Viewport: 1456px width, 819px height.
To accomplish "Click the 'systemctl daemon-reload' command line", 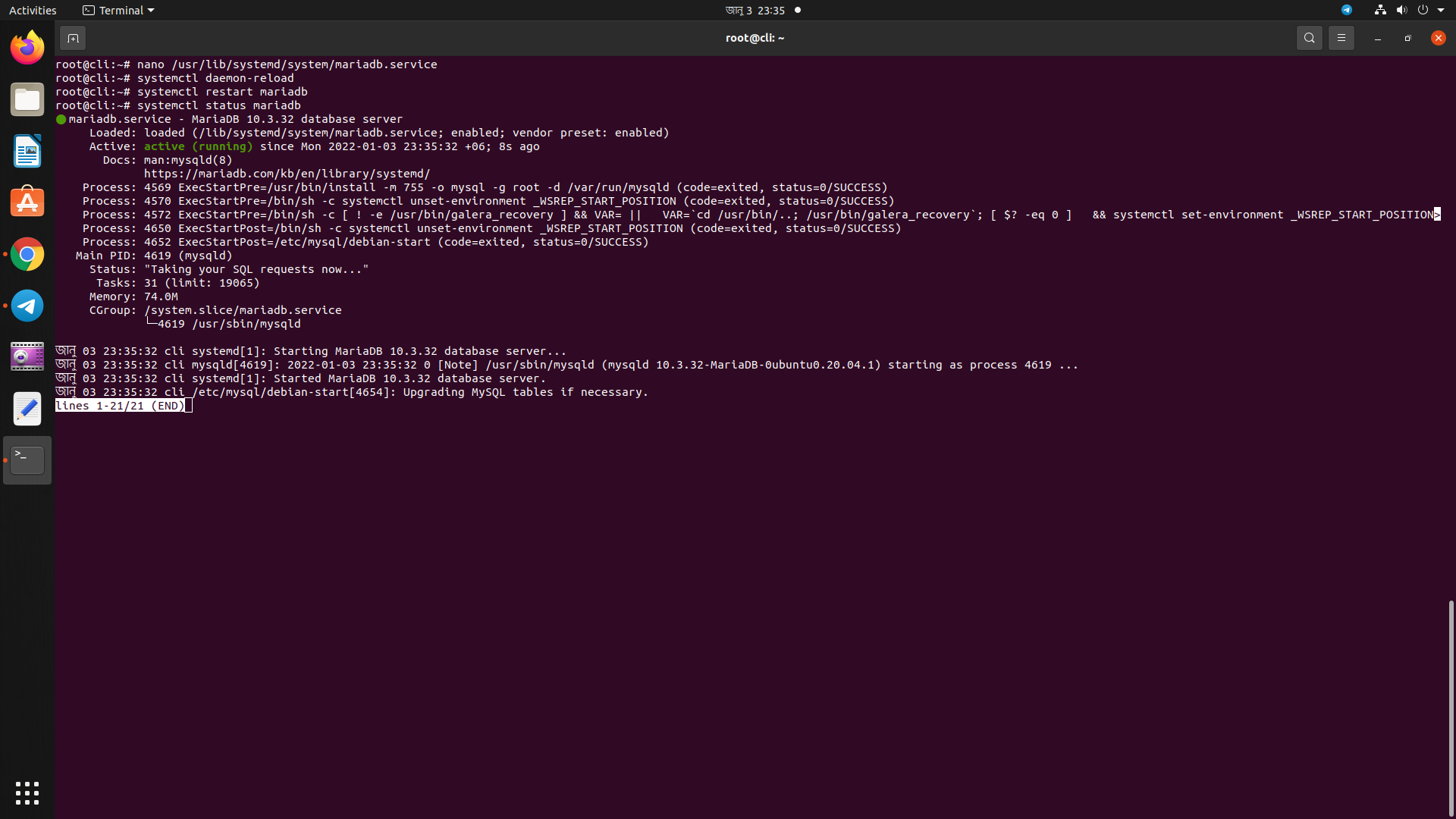I will pos(215,78).
